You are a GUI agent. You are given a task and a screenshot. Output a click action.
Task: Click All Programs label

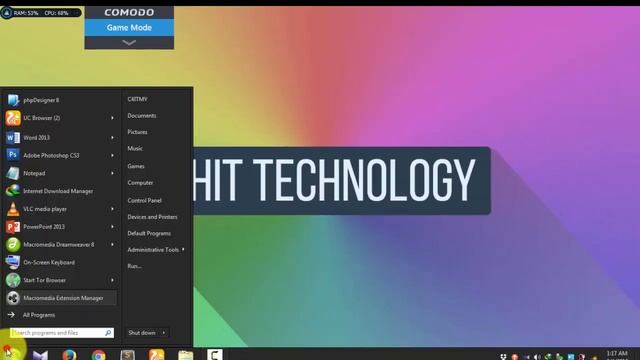coord(39,315)
